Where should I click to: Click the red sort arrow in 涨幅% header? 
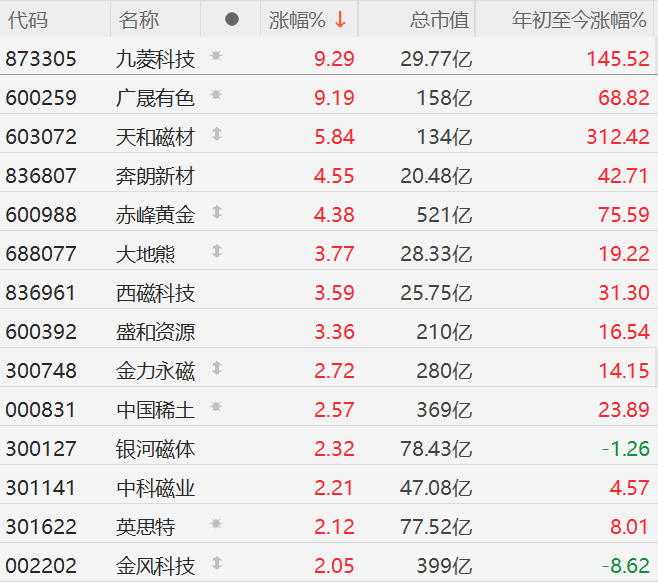340,20
